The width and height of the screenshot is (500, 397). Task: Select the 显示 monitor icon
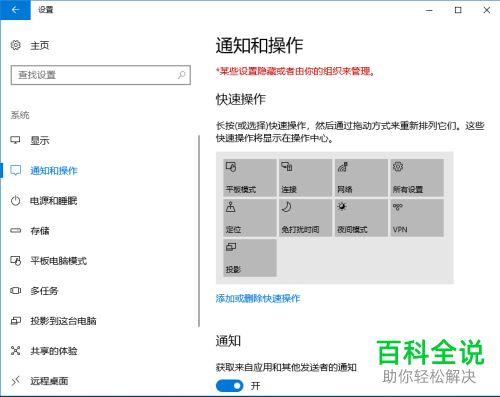pyautogui.click(x=15, y=140)
